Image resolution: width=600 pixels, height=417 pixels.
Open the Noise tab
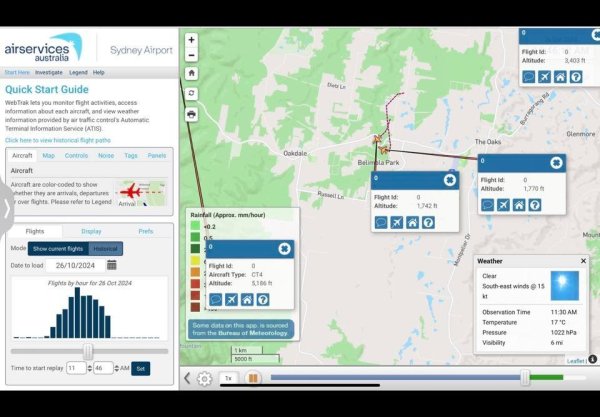tap(106, 156)
